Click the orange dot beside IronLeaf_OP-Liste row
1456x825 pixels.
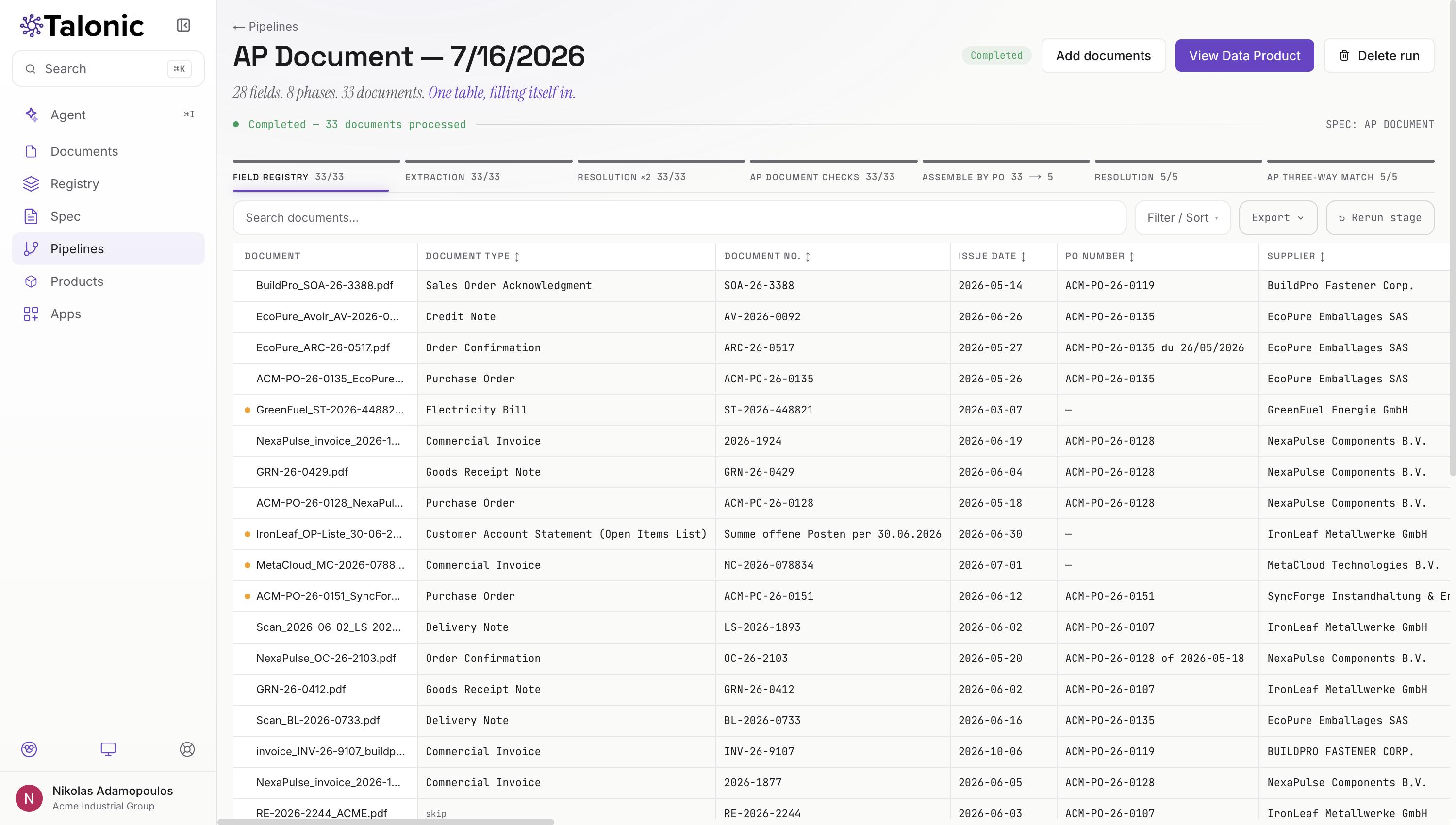(x=248, y=534)
